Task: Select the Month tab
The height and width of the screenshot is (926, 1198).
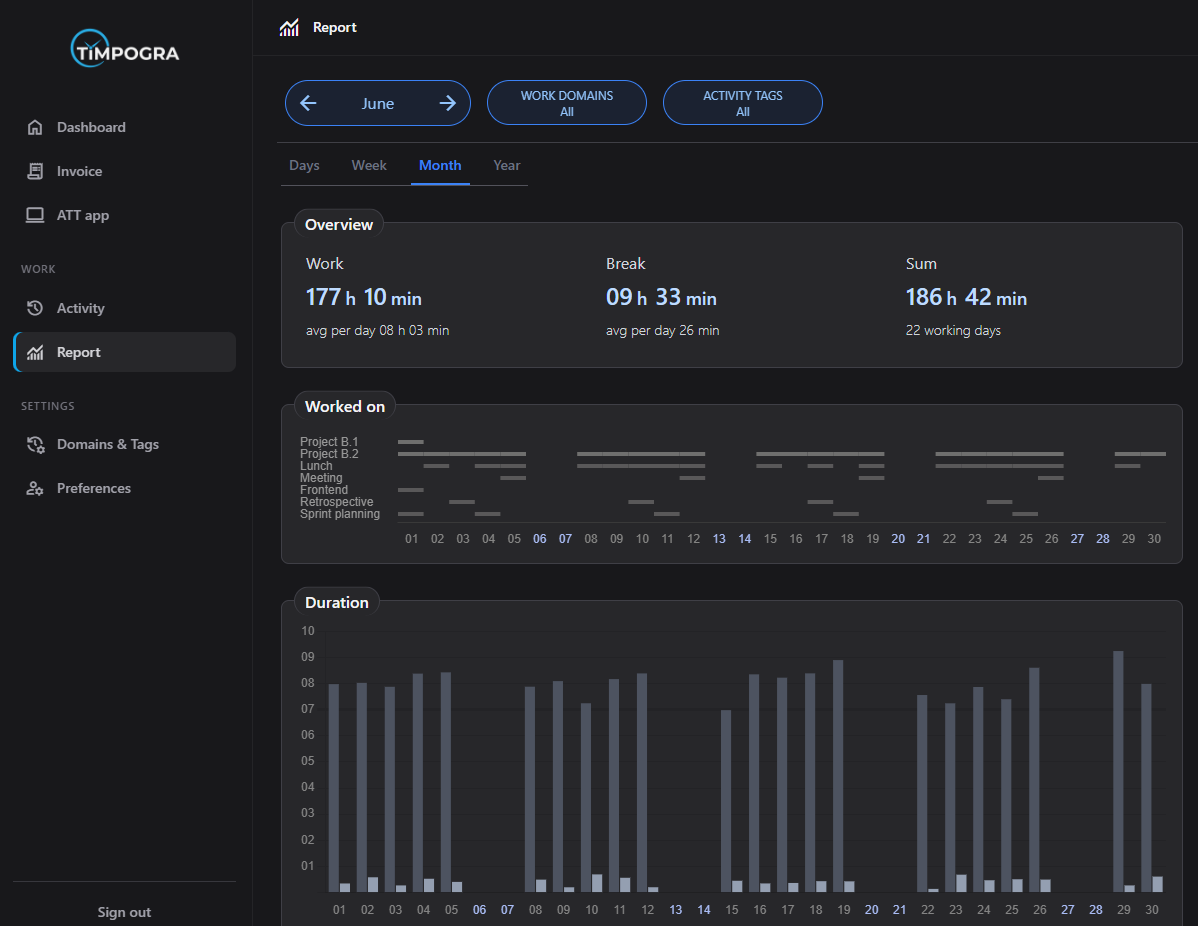Action: pos(440,165)
